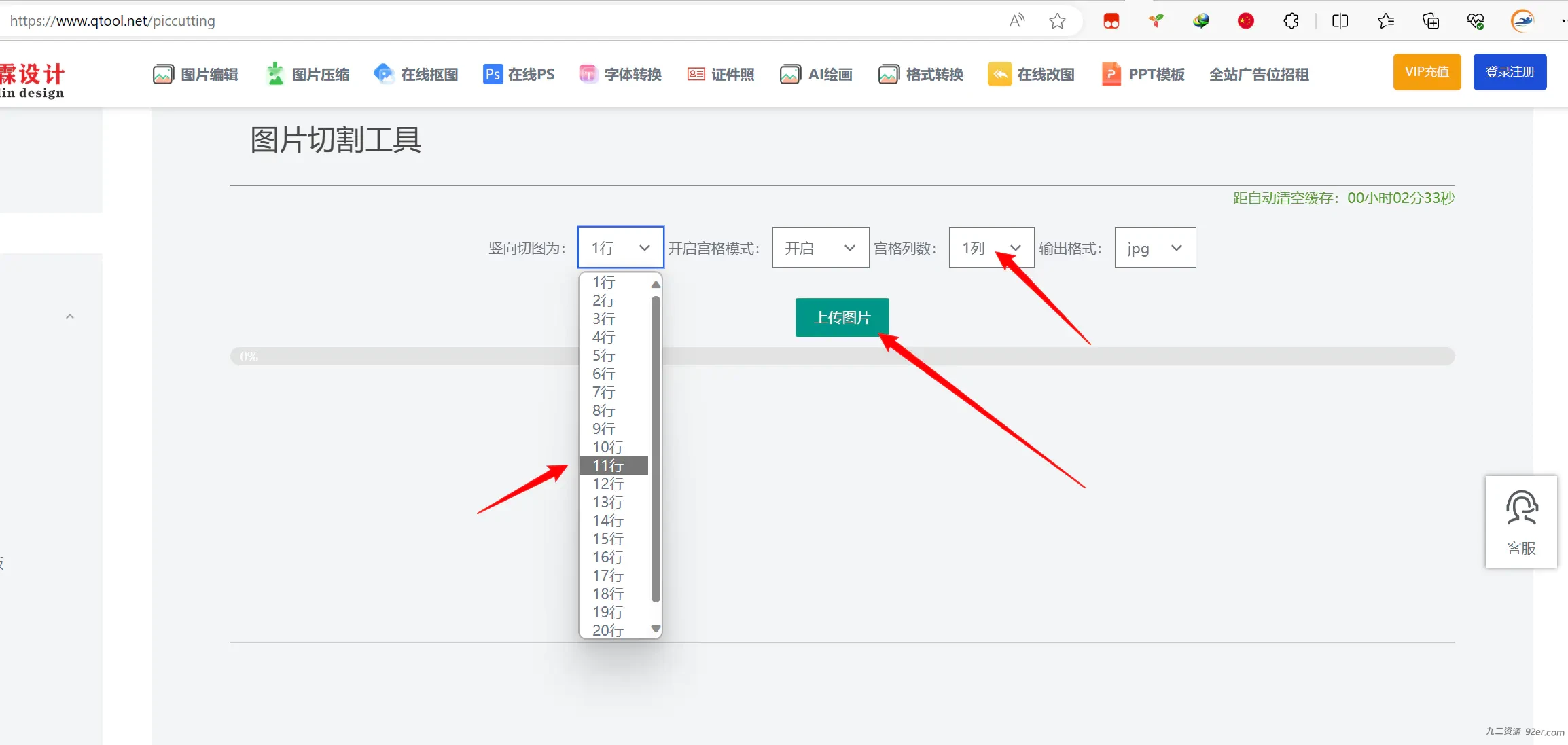Open the 在线PS Ps icon

click(493, 74)
